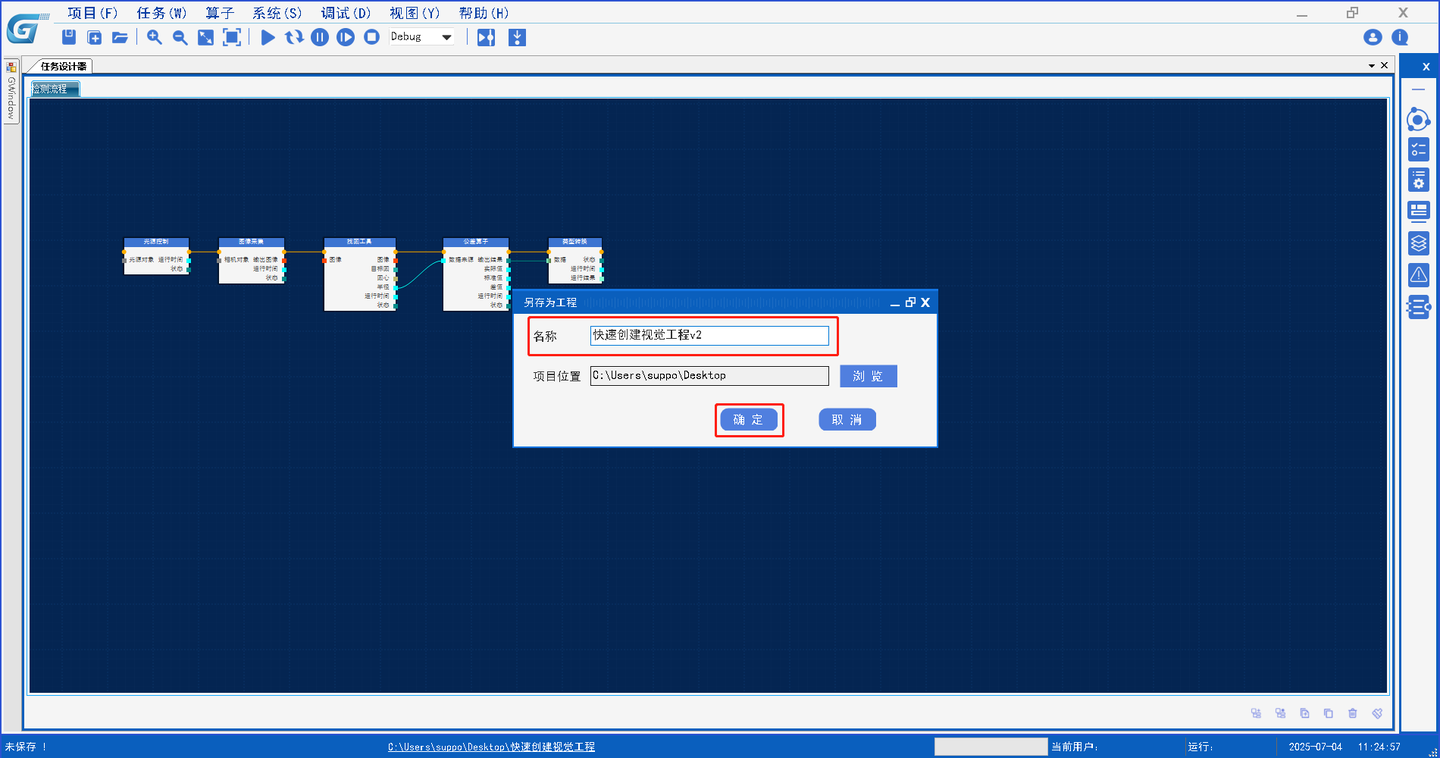Click the info icon at top right
This screenshot has height=758, width=1440.
point(1400,37)
